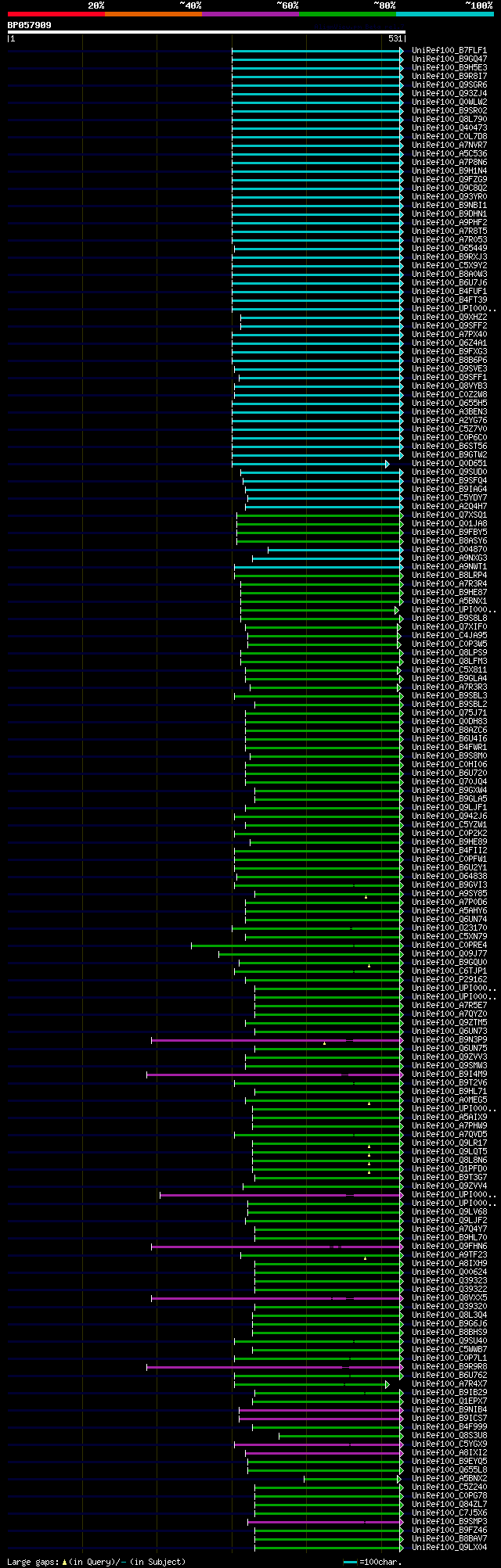Screen dimensions: 501x1568
Task: Select the UniRef100_Q9FZG9 label
Action: point(449,179)
